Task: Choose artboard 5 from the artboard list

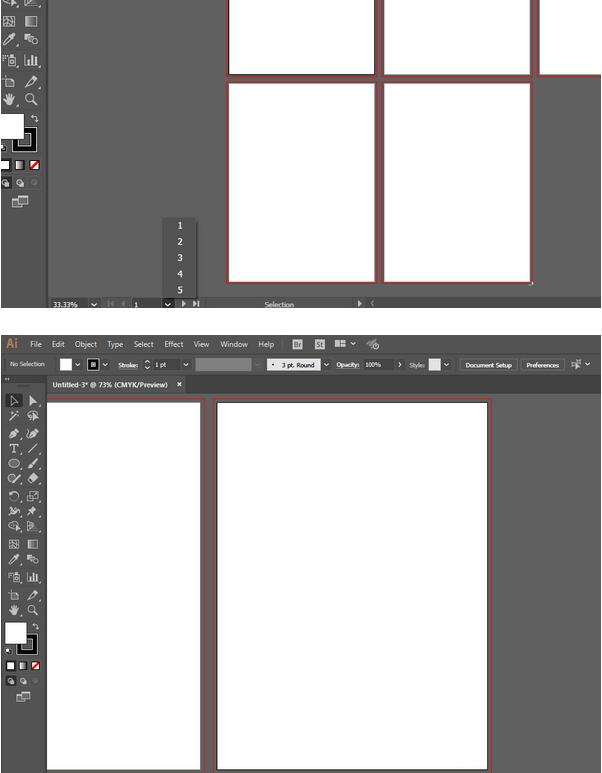Action: pos(180,290)
